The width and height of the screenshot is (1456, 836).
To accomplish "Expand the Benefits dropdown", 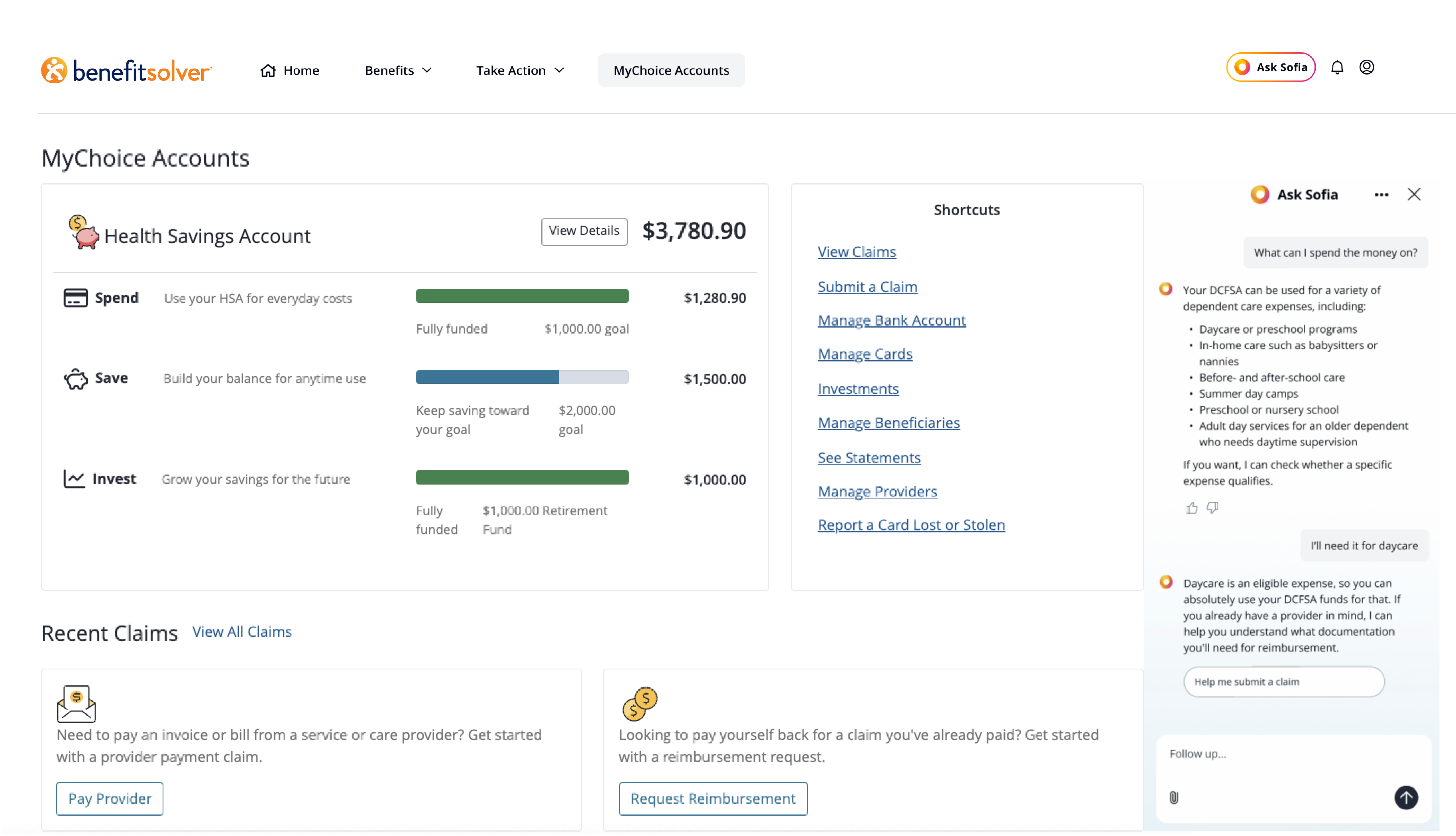I will (x=398, y=70).
